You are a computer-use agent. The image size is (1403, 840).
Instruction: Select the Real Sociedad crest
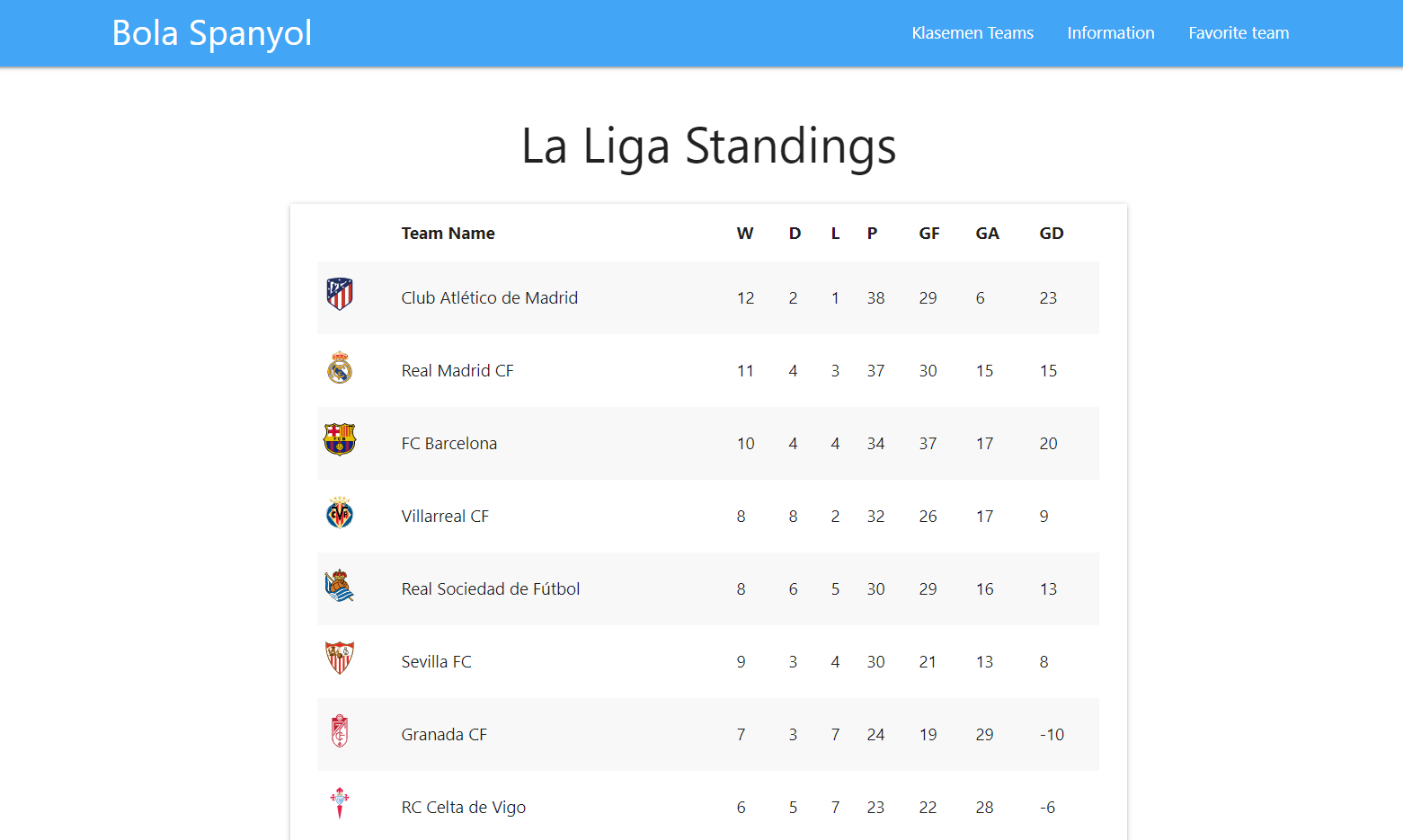(x=340, y=586)
